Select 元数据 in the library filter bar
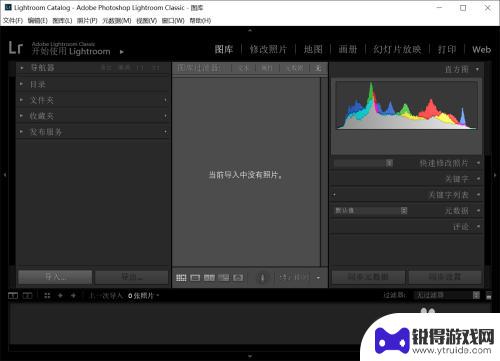The width and height of the screenshot is (500, 361). [x=295, y=68]
